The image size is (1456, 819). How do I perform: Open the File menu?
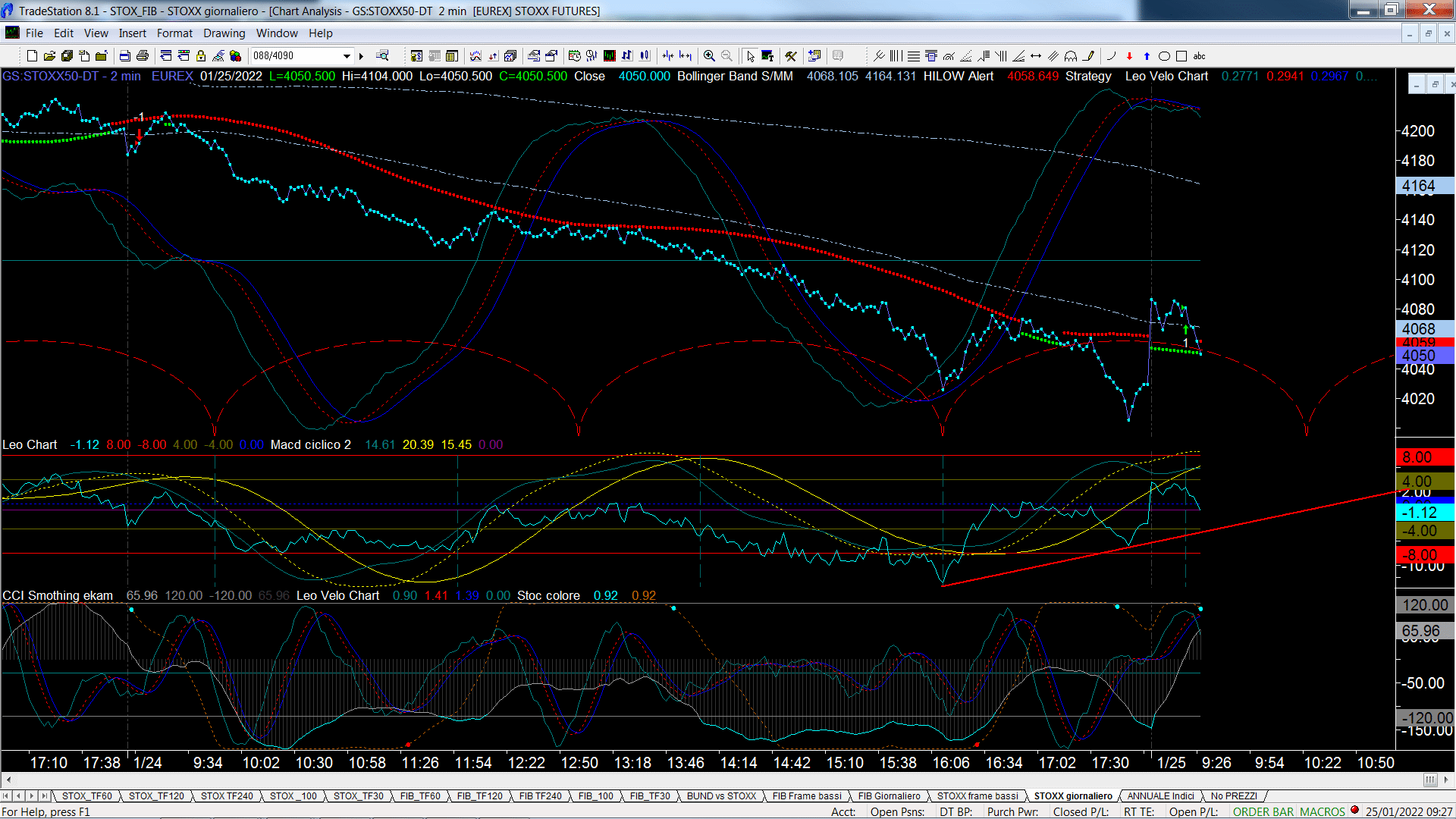coord(34,33)
